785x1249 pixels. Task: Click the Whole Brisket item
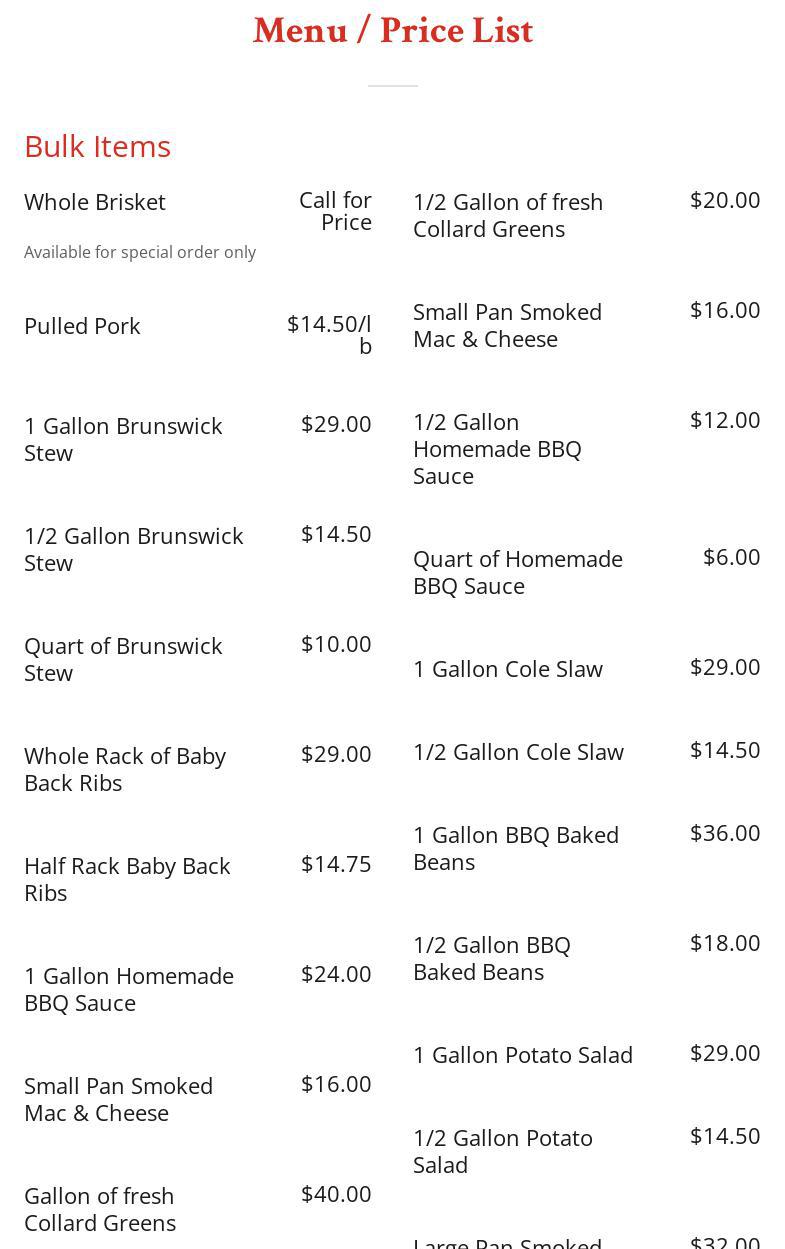click(x=95, y=202)
